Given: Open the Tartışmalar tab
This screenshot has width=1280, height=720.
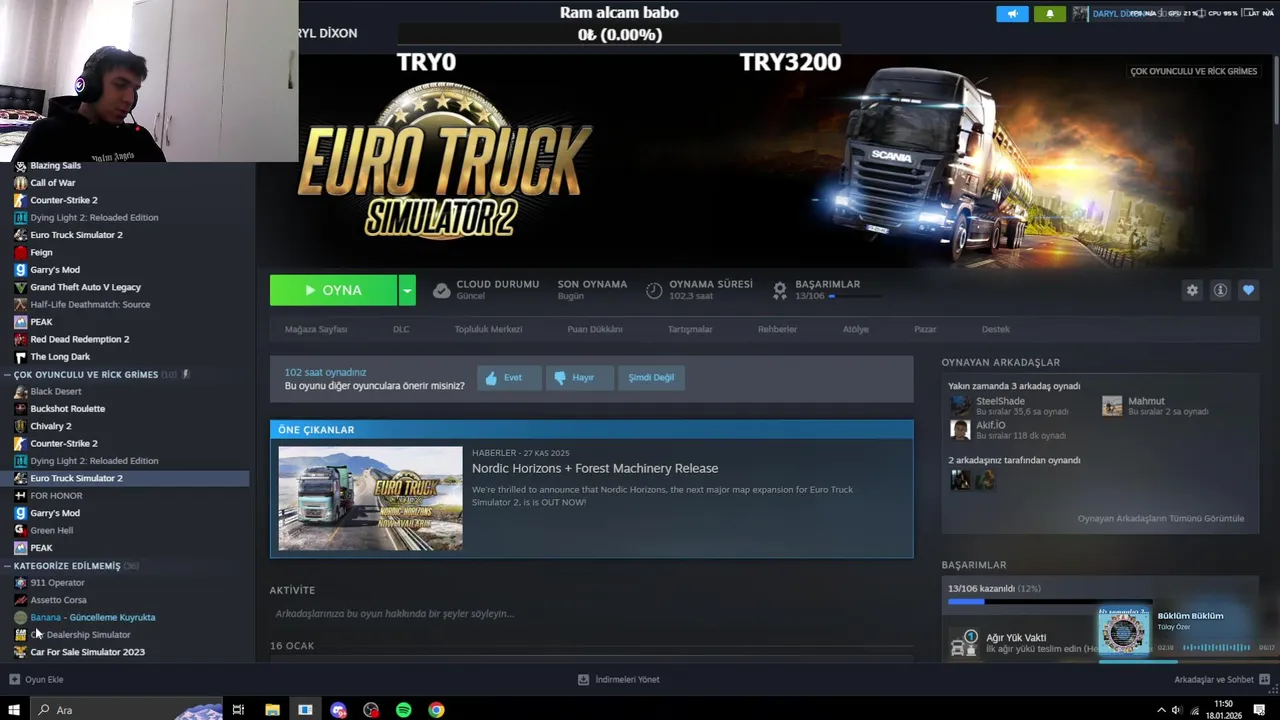Looking at the screenshot, I should (690, 329).
